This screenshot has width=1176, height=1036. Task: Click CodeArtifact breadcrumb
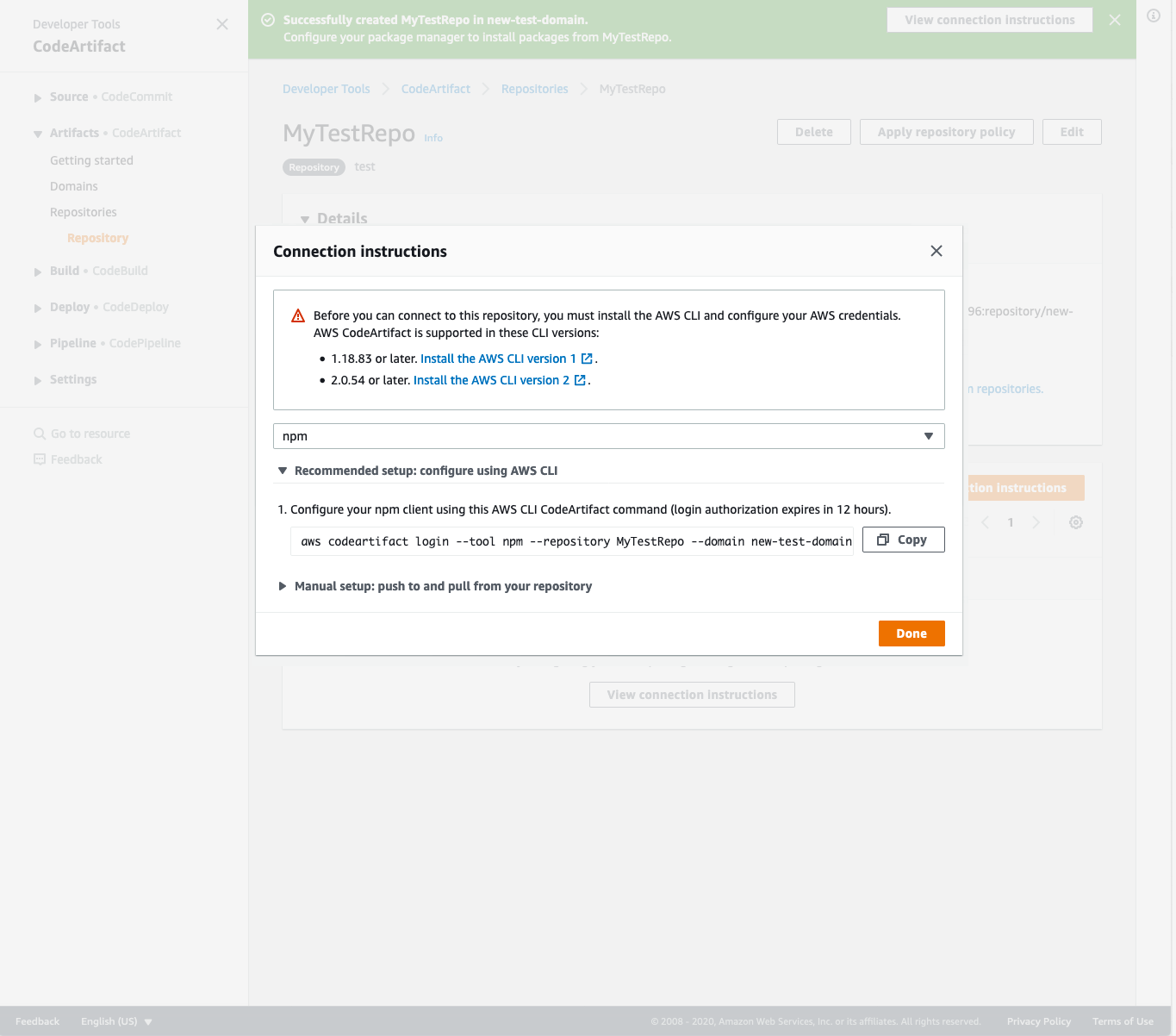tap(436, 89)
